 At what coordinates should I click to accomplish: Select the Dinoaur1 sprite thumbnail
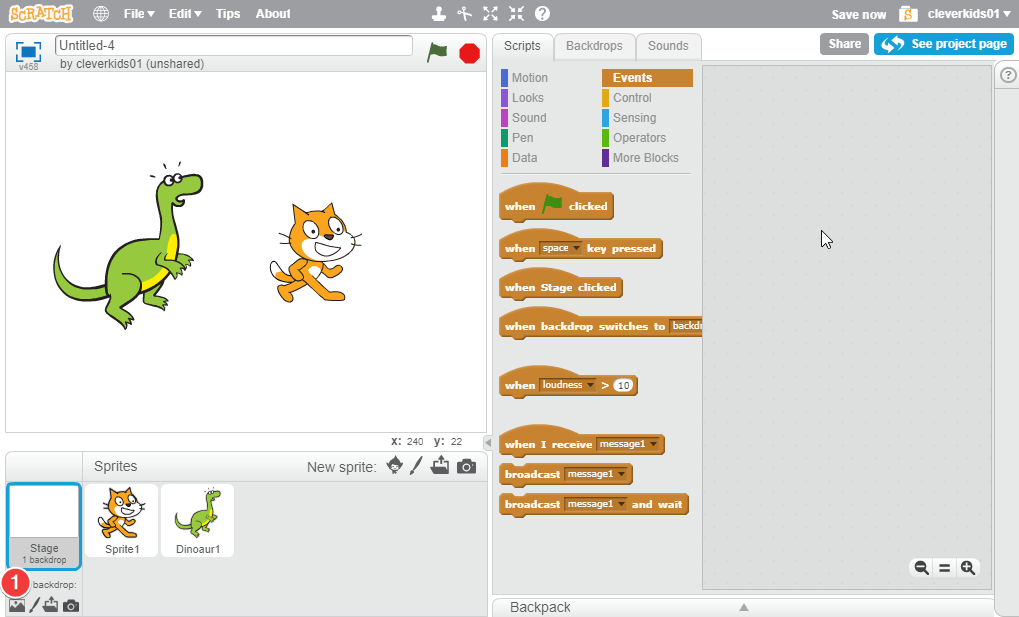(198, 520)
